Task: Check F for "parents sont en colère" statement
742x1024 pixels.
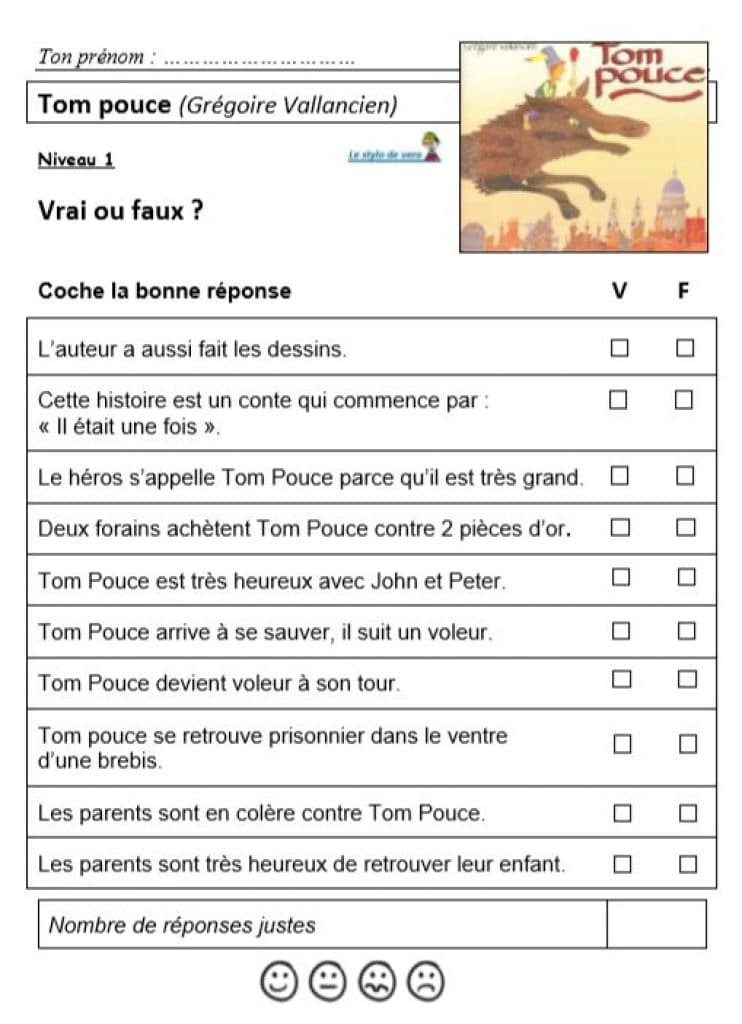Action: click(687, 813)
